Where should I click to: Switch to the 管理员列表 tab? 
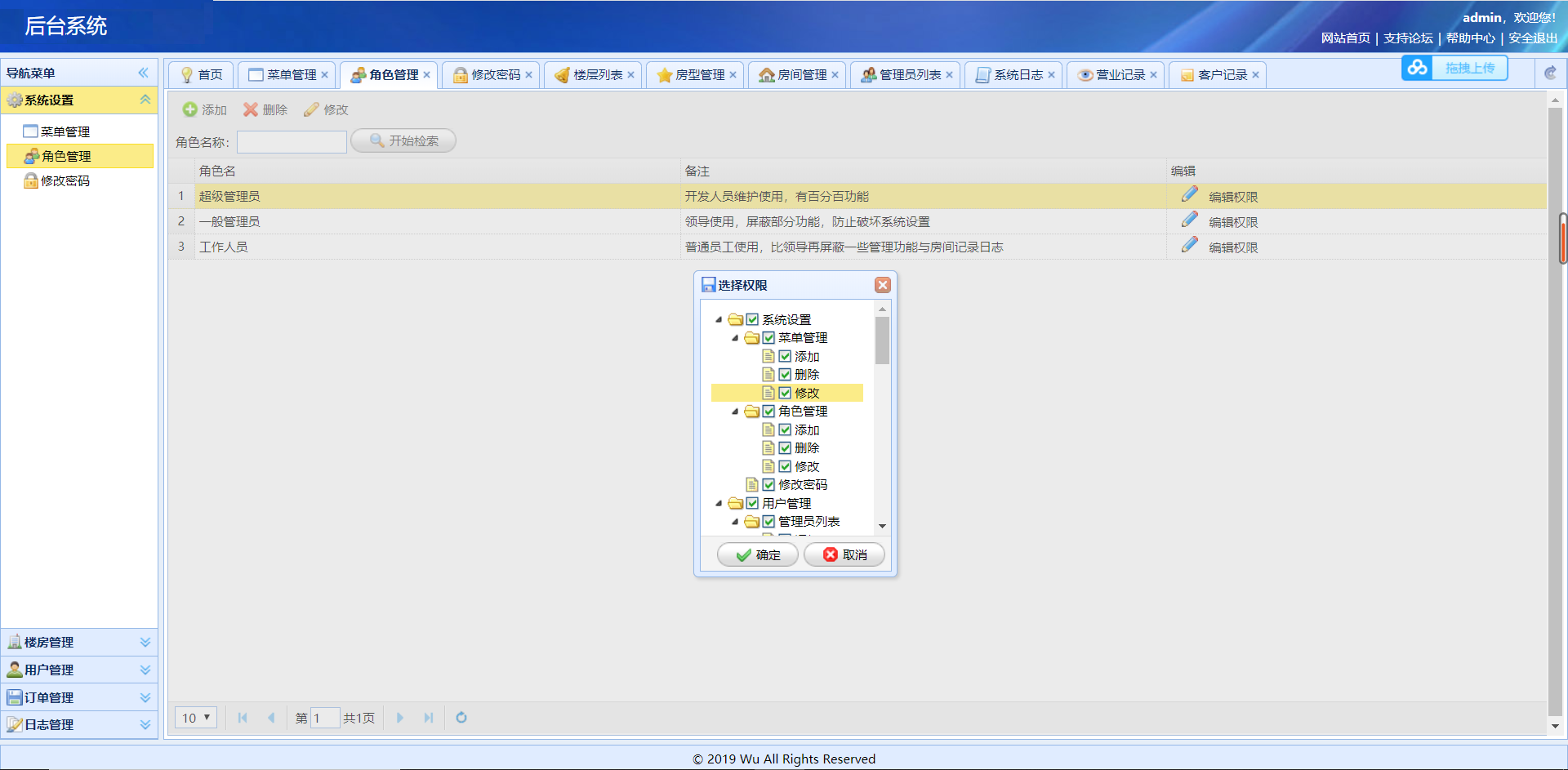(905, 74)
